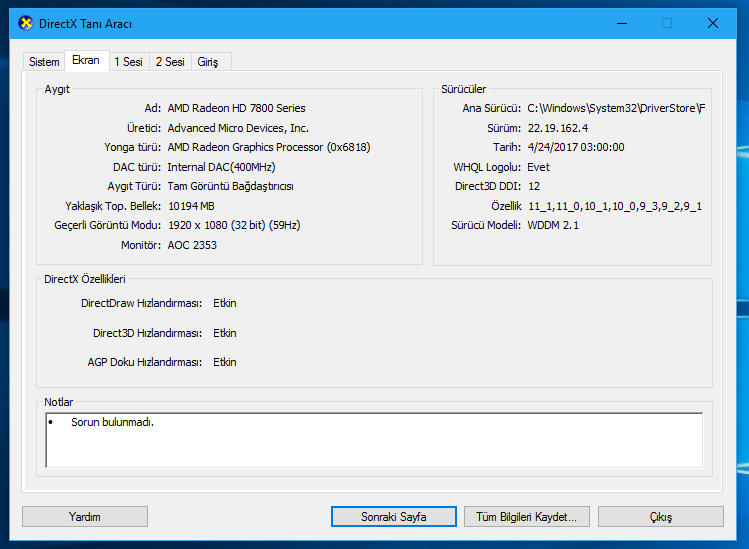
Task: Click 'Tam Görüntü Bağdaştırıcısı' value
Action: [x=230, y=186]
